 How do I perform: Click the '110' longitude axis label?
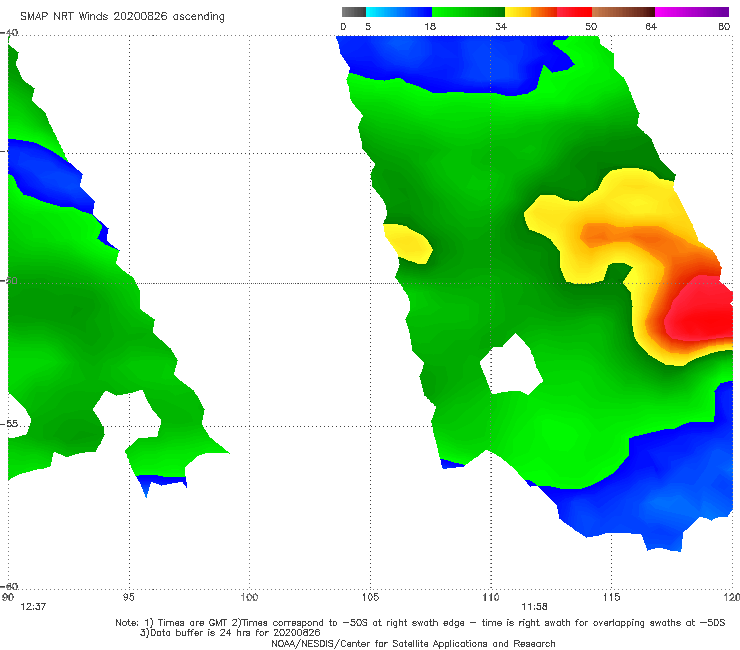pos(491,597)
